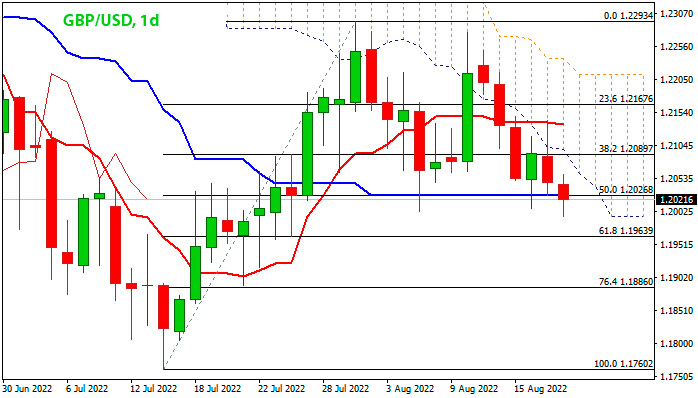Click the 18 Jul 2022 date label

pyautogui.click(x=218, y=389)
